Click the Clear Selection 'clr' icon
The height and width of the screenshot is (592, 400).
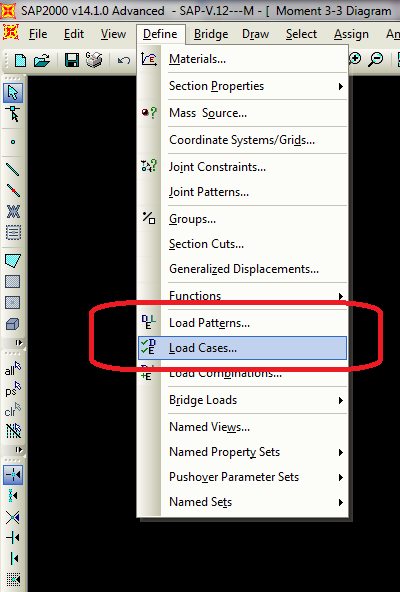tap(13, 410)
